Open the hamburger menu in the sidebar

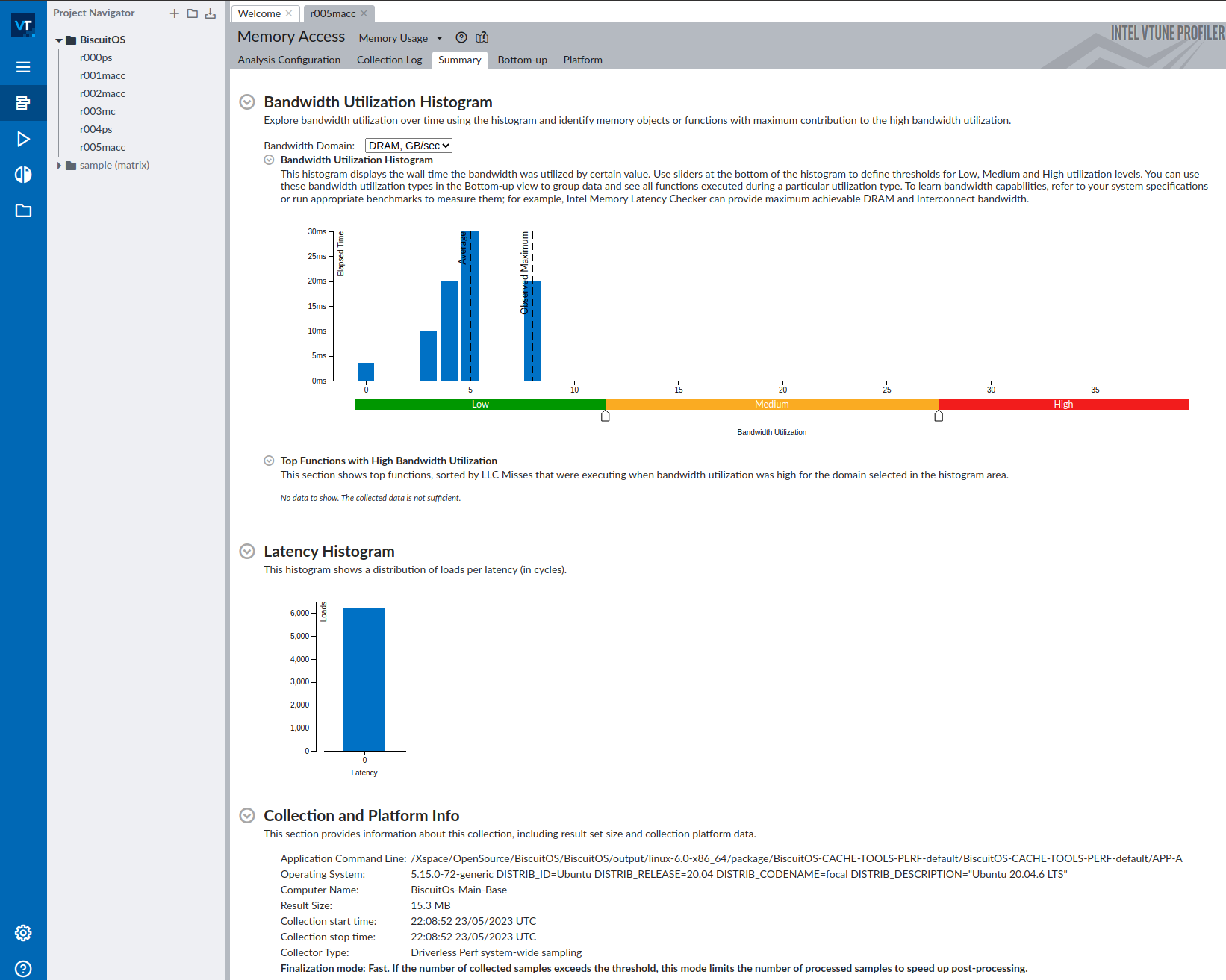(23, 67)
